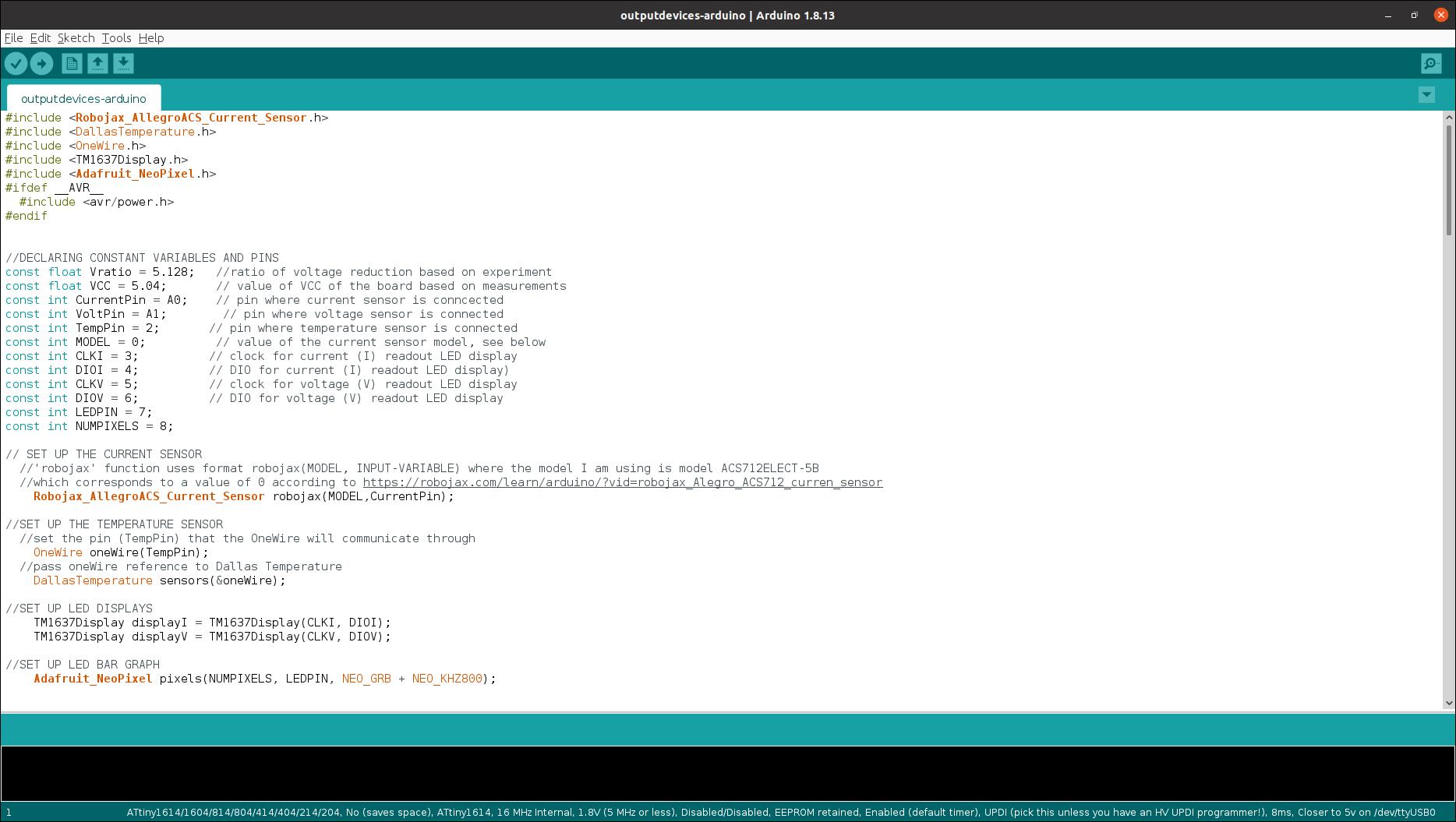The image size is (1456, 822).
Task: Click sensors(&oneWire) code
Action: click(x=223, y=580)
